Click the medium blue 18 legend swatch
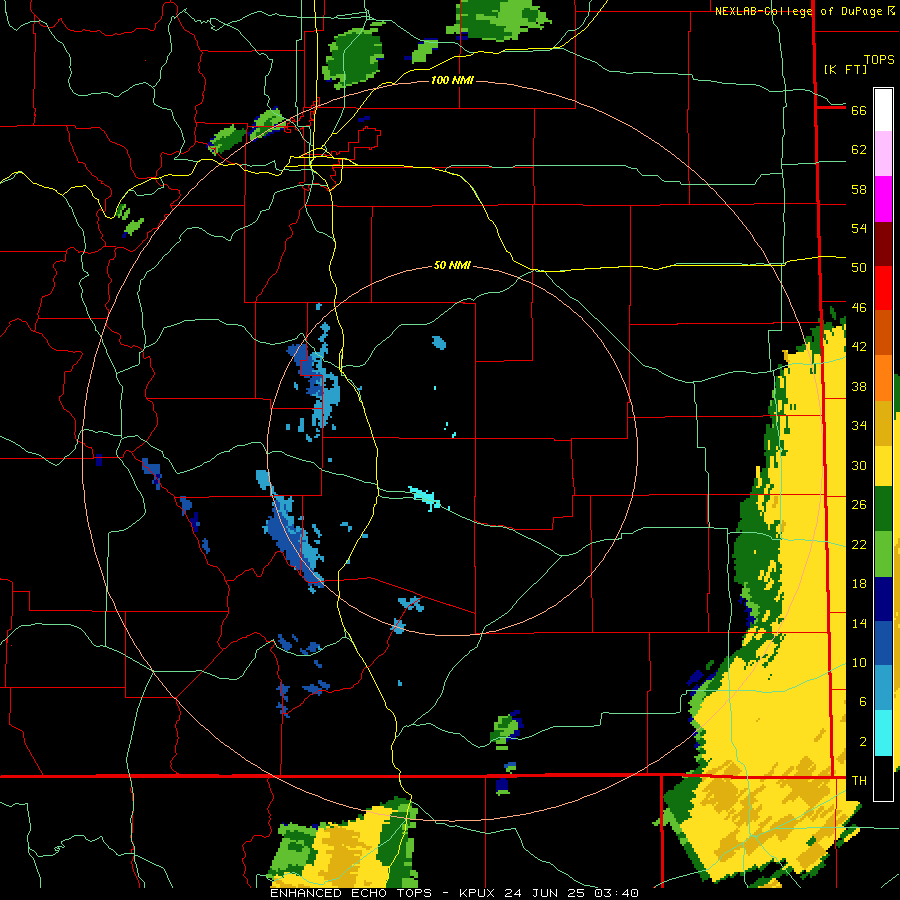 click(883, 643)
